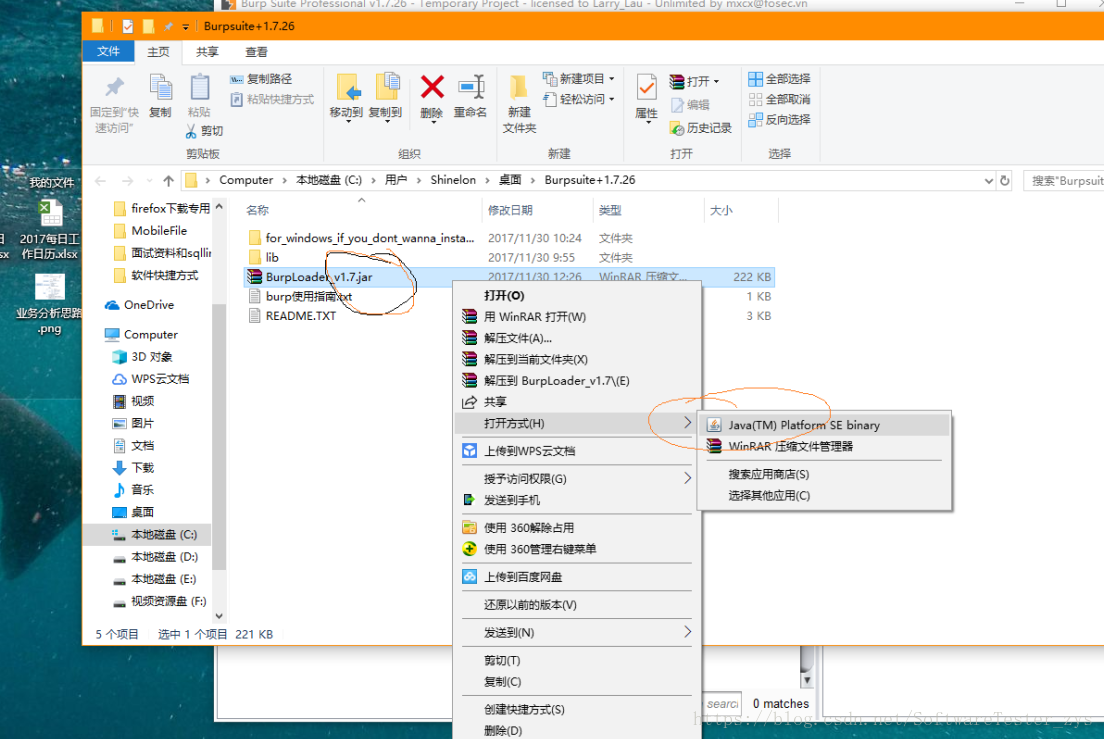Open the address bar history dropdown
Screen dimensions: 1104x739
point(989,181)
